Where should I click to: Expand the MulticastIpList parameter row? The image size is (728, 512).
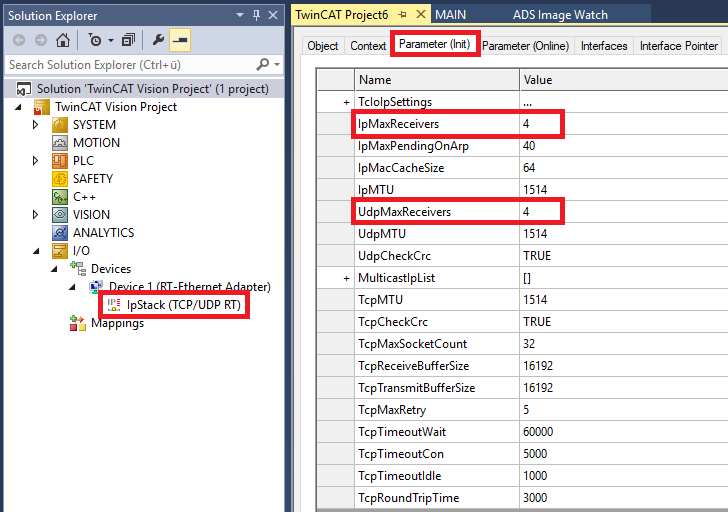coord(346,278)
